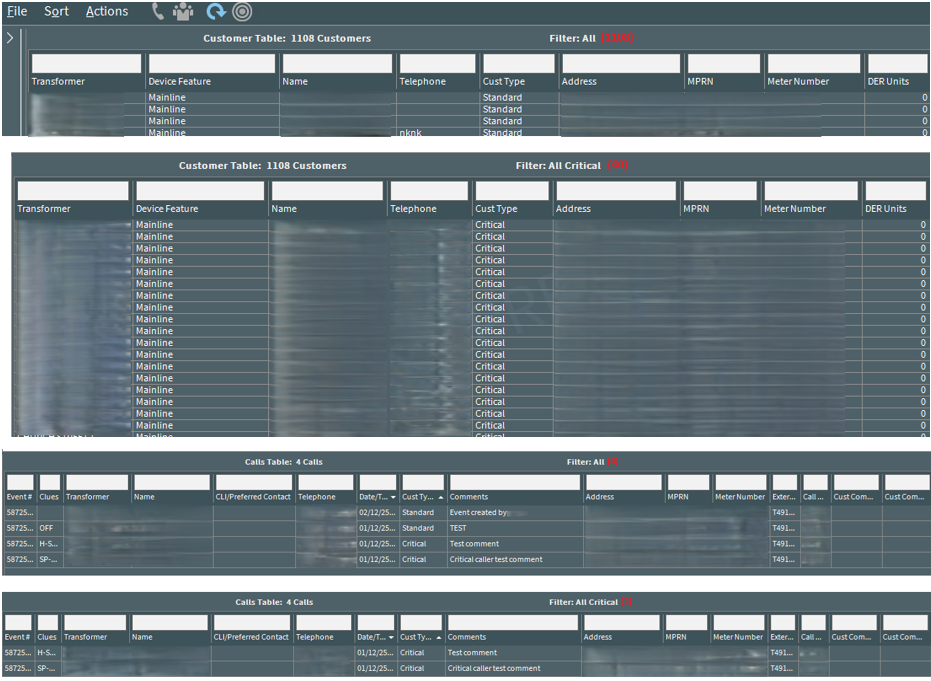Click Address filter field in All Critical Customer Table
This screenshot has width=931, height=681.
[x=616, y=191]
